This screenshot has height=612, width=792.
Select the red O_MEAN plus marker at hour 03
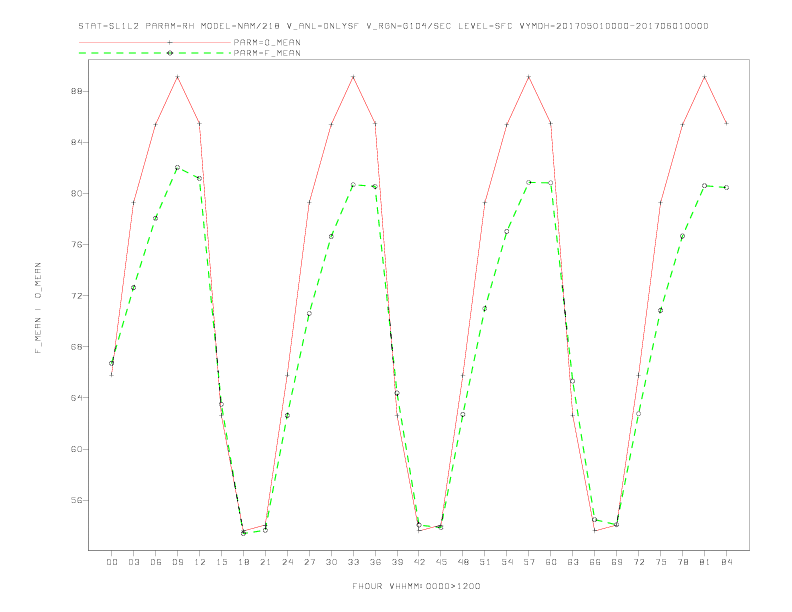pos(133,202)
